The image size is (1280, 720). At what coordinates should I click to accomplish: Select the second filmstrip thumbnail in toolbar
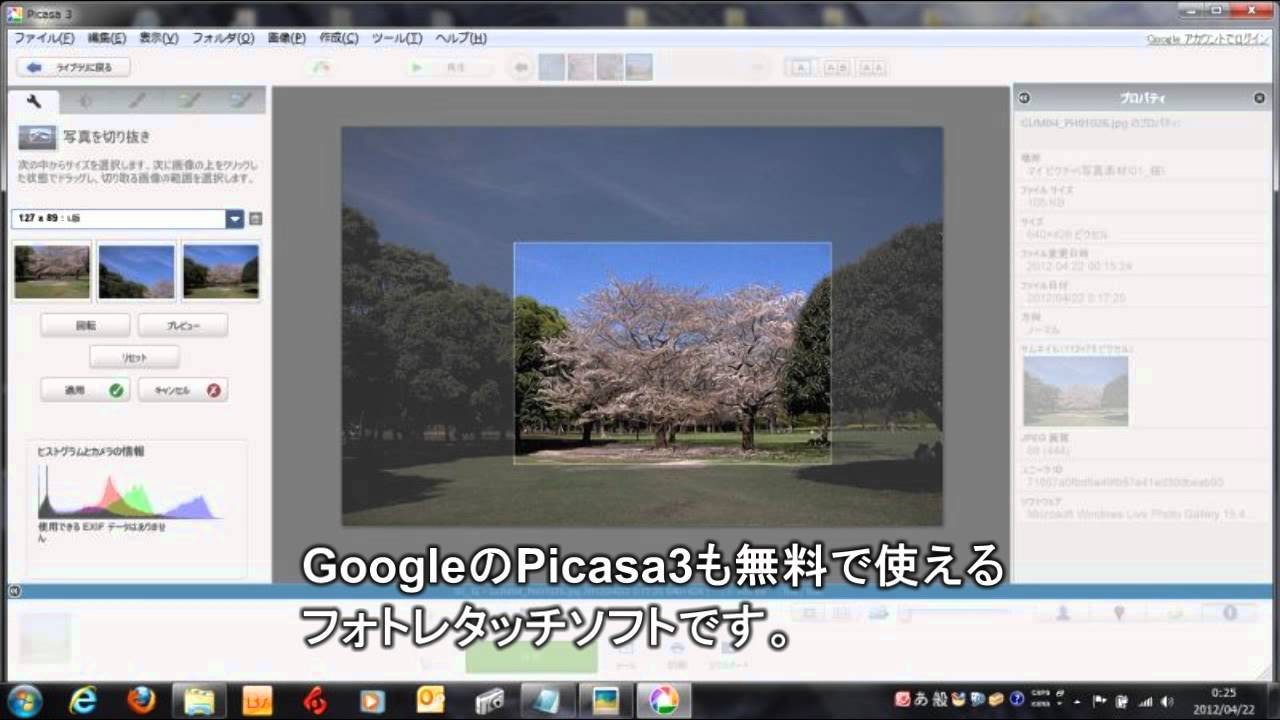(581, 67)
